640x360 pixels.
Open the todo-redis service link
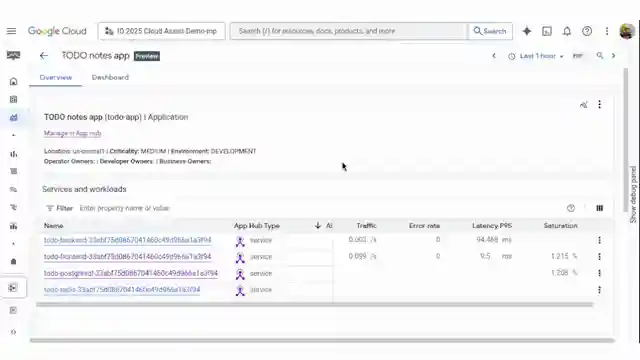click(122, 290)
